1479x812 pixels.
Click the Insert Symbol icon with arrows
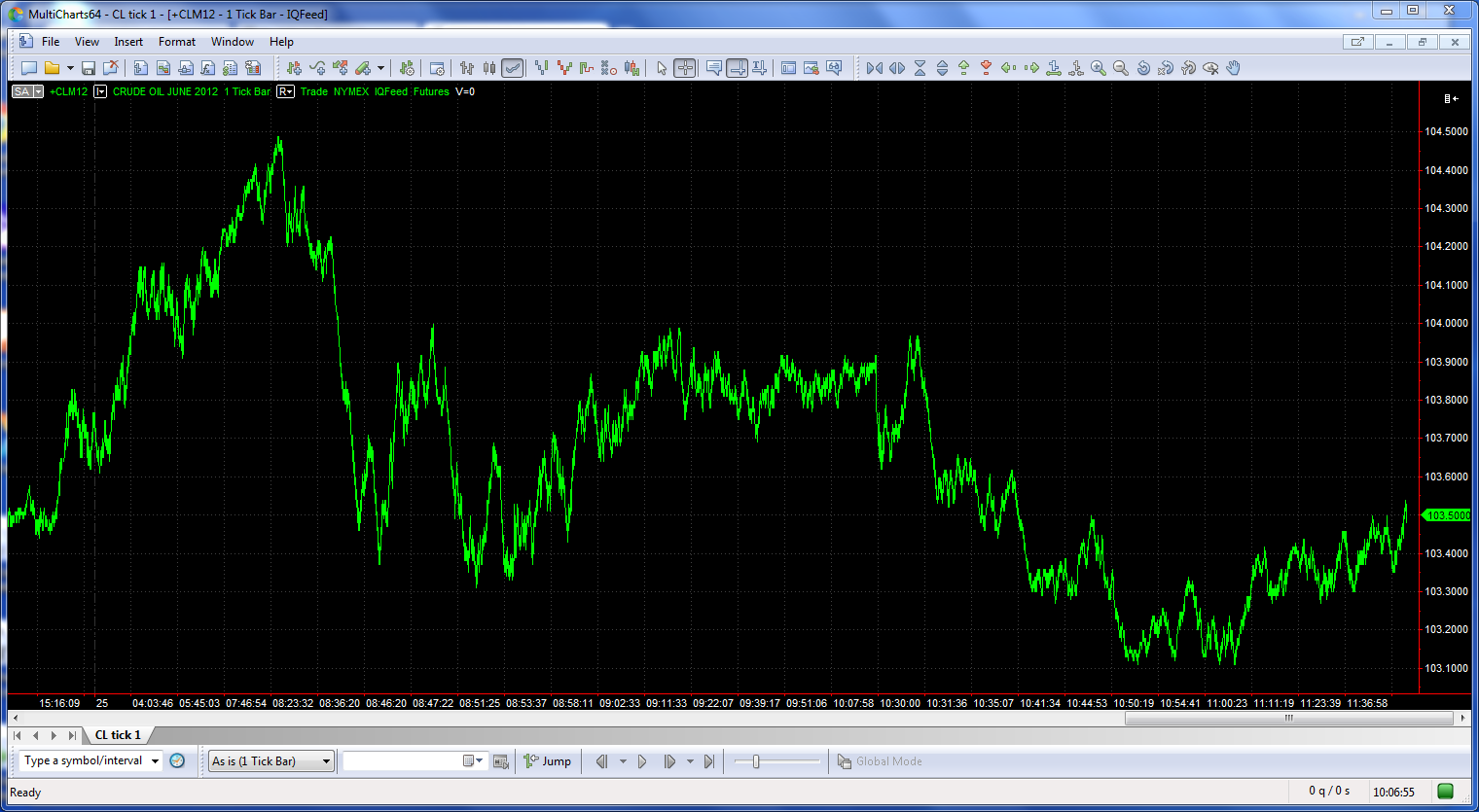point(340,68)
